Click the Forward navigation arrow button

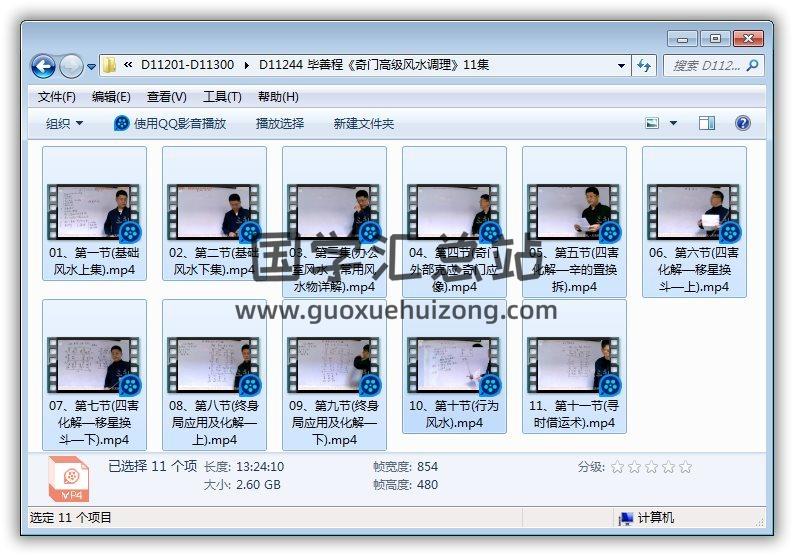click(x=71, y=66)
